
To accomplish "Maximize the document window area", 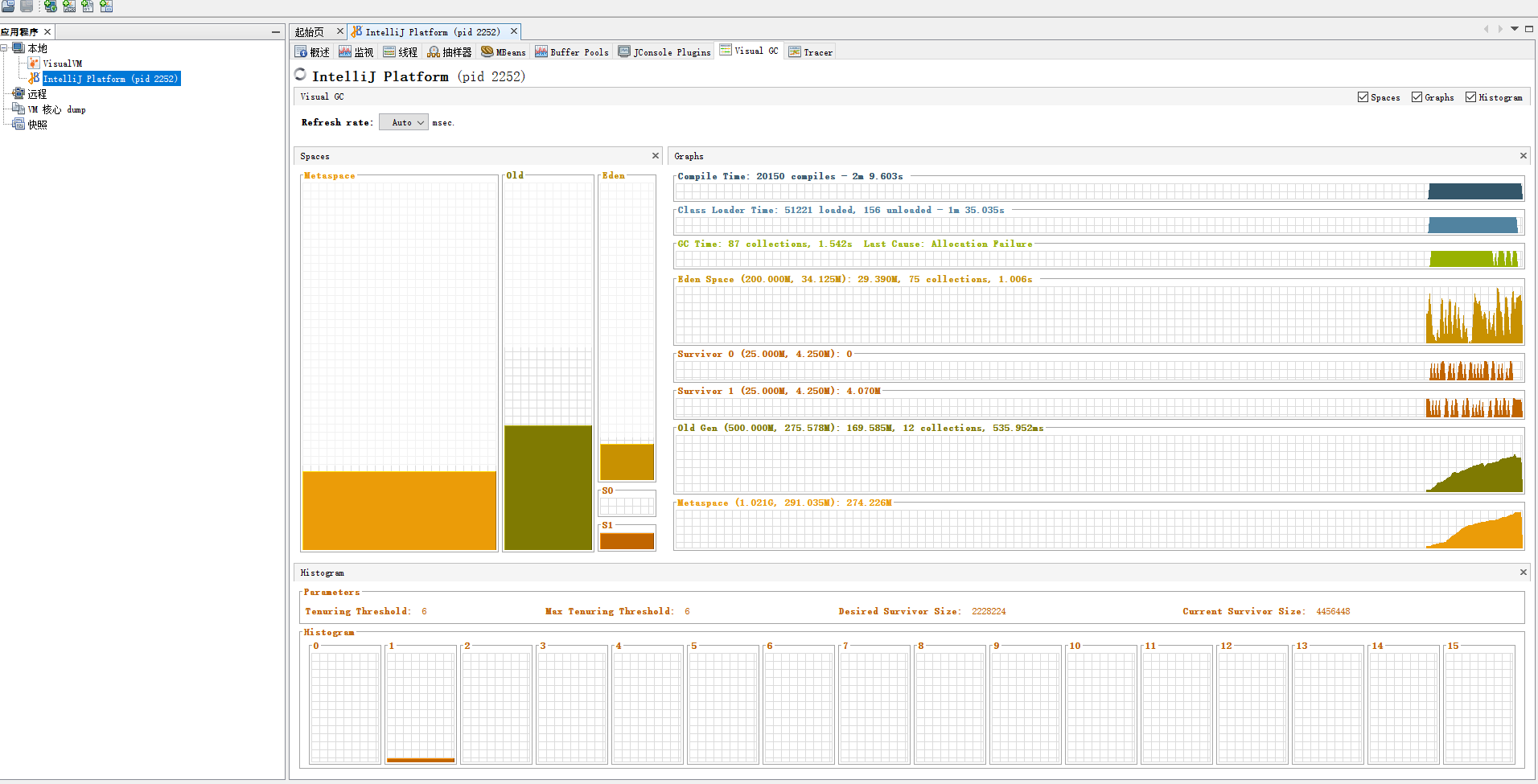I will click(x=1529, y=29).
